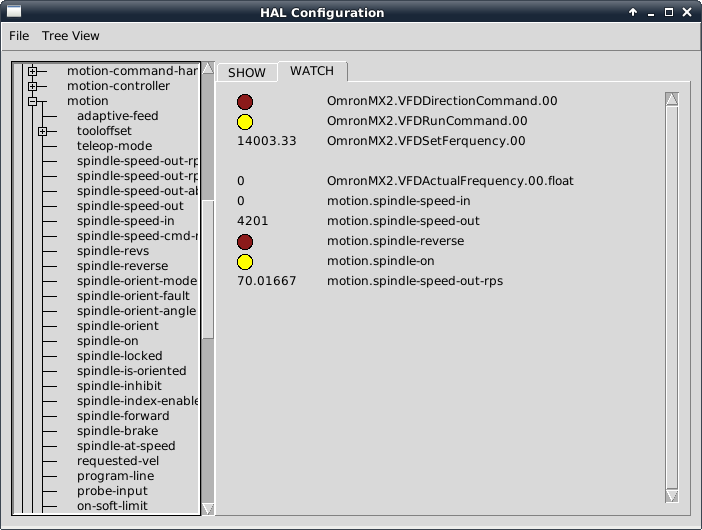Select program-line in the tree
The height and width of the screenshot is (530, 702).
[116, 476]
